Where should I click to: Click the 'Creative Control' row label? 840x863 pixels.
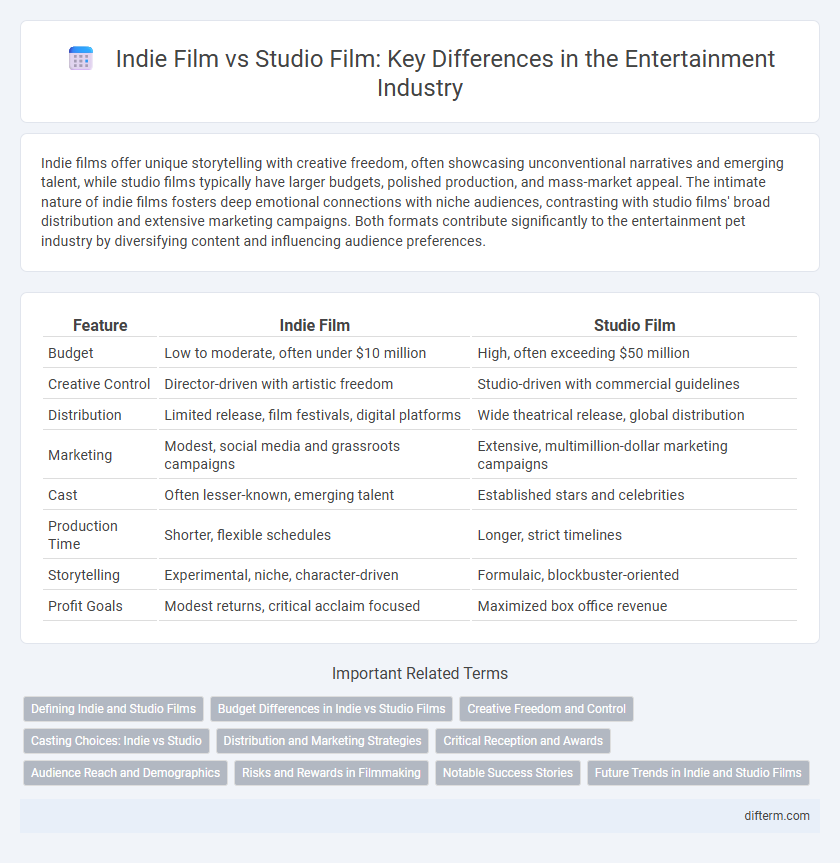pyautogui.click(x=99, y=384)
